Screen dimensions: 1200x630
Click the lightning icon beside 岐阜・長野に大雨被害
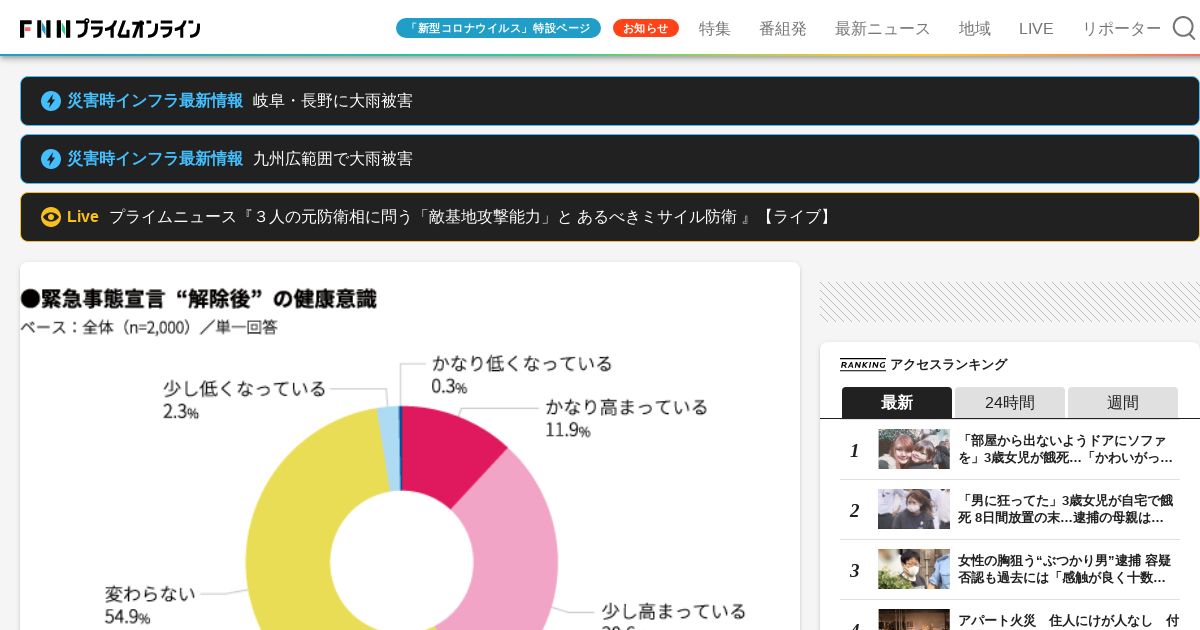pos(51,101)
